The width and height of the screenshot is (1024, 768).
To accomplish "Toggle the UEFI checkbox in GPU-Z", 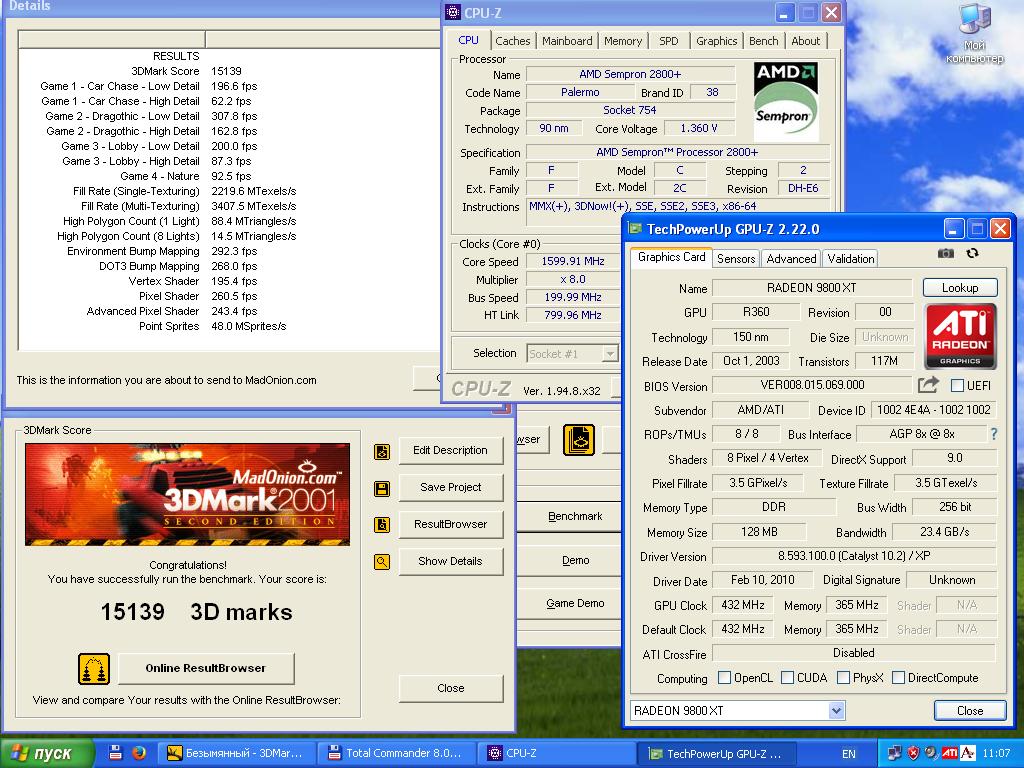I will [x=957, y=385].
